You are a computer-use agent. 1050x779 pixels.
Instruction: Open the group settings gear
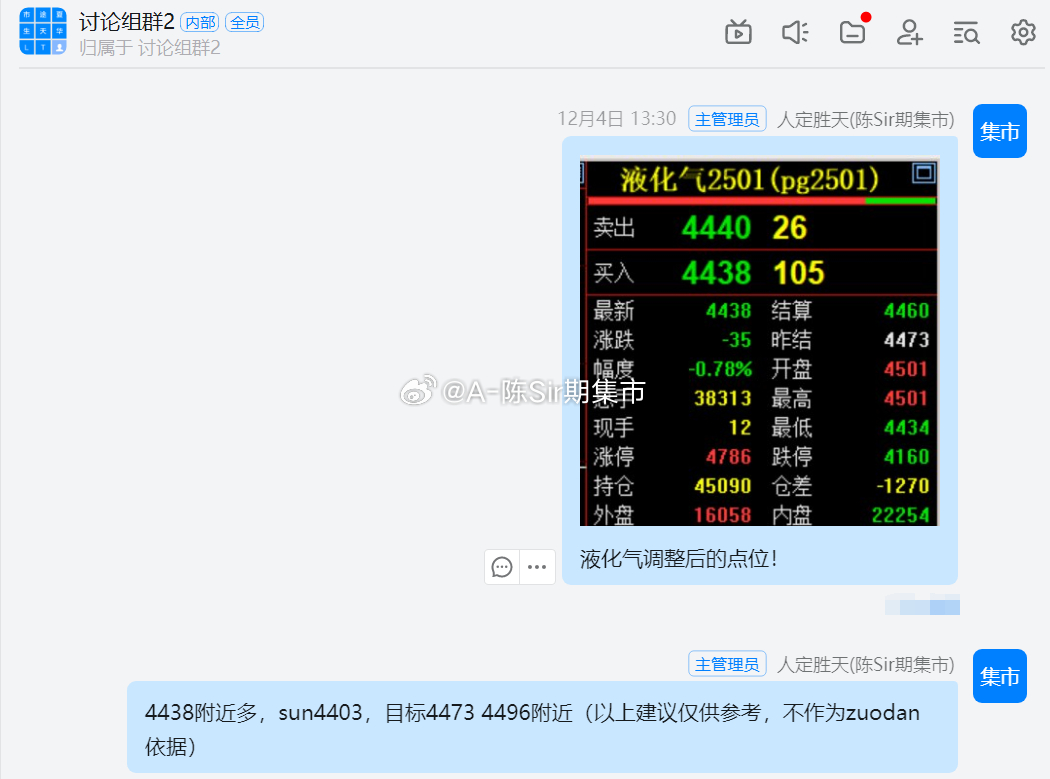[x=1023, y=32]
